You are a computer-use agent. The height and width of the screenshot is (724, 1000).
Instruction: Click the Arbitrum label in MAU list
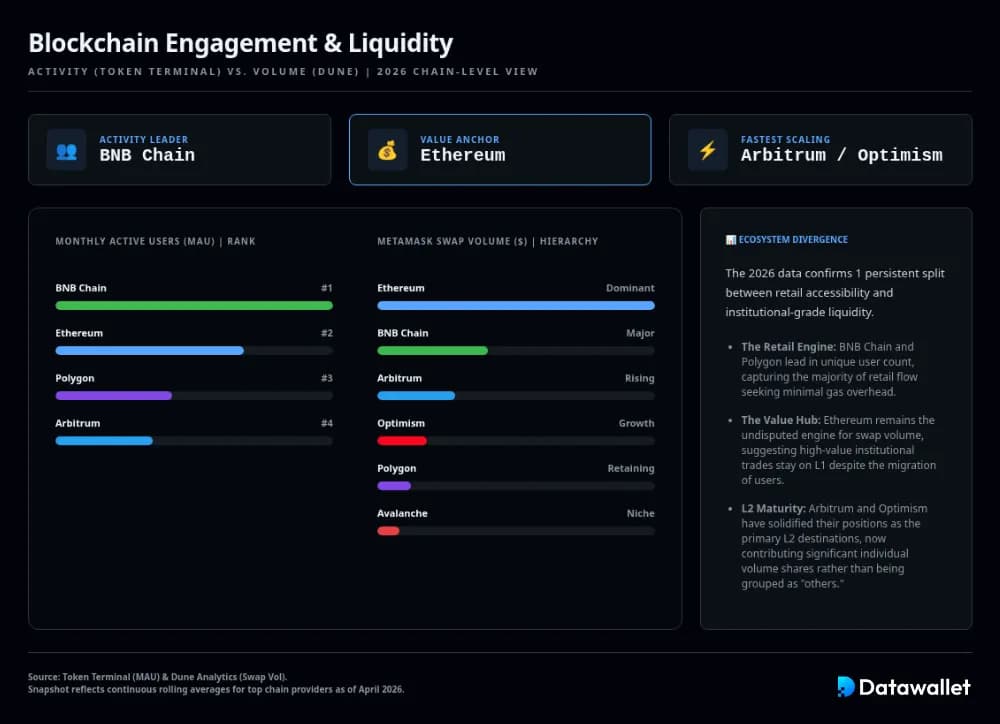78,424
